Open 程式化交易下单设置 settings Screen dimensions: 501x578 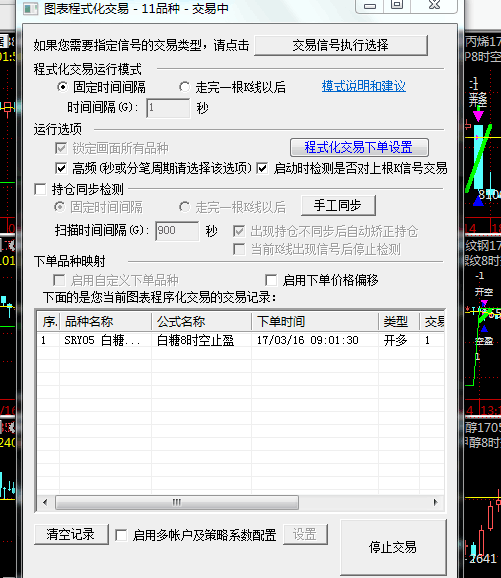[359, 147]
